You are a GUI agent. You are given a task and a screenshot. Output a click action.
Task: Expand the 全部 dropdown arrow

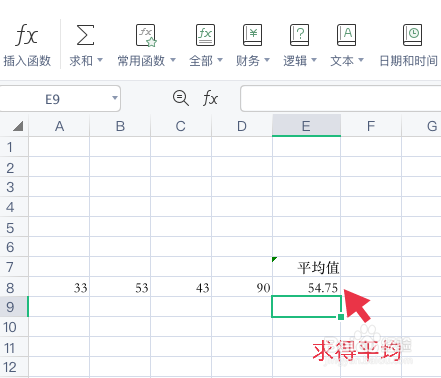pyautogui.click(x=220, y=61)
